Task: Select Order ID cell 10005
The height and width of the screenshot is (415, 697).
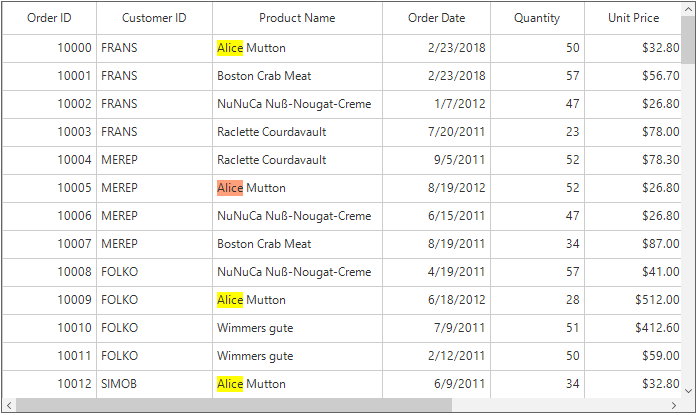Action: pos(49,188)
